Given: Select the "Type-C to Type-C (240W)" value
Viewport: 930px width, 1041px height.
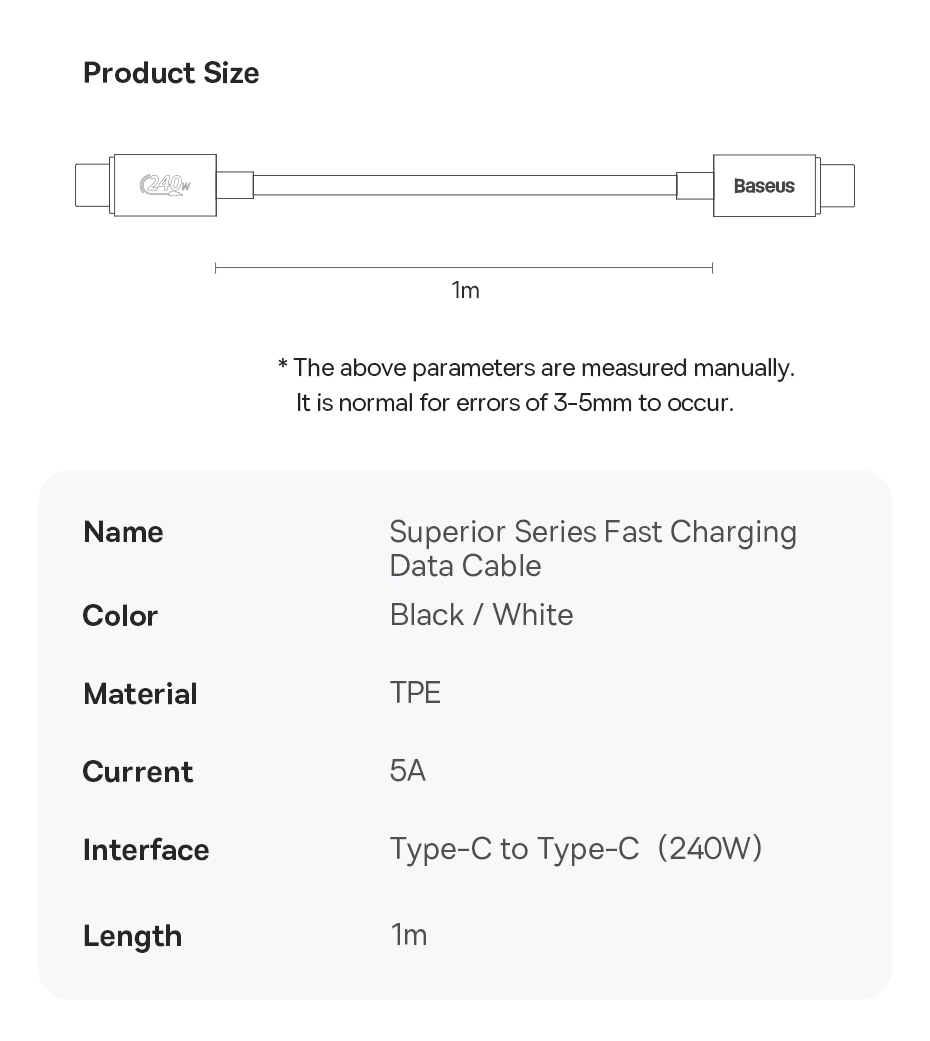Looking at the screenshot, I should tap(576, 849).
